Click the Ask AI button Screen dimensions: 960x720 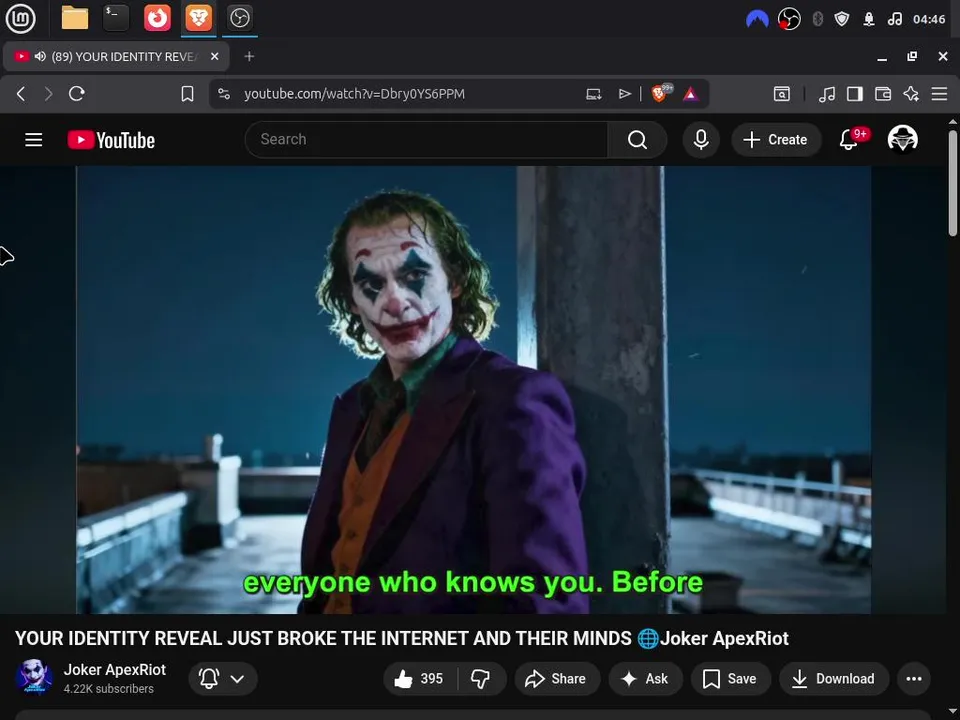coord(645,678)
